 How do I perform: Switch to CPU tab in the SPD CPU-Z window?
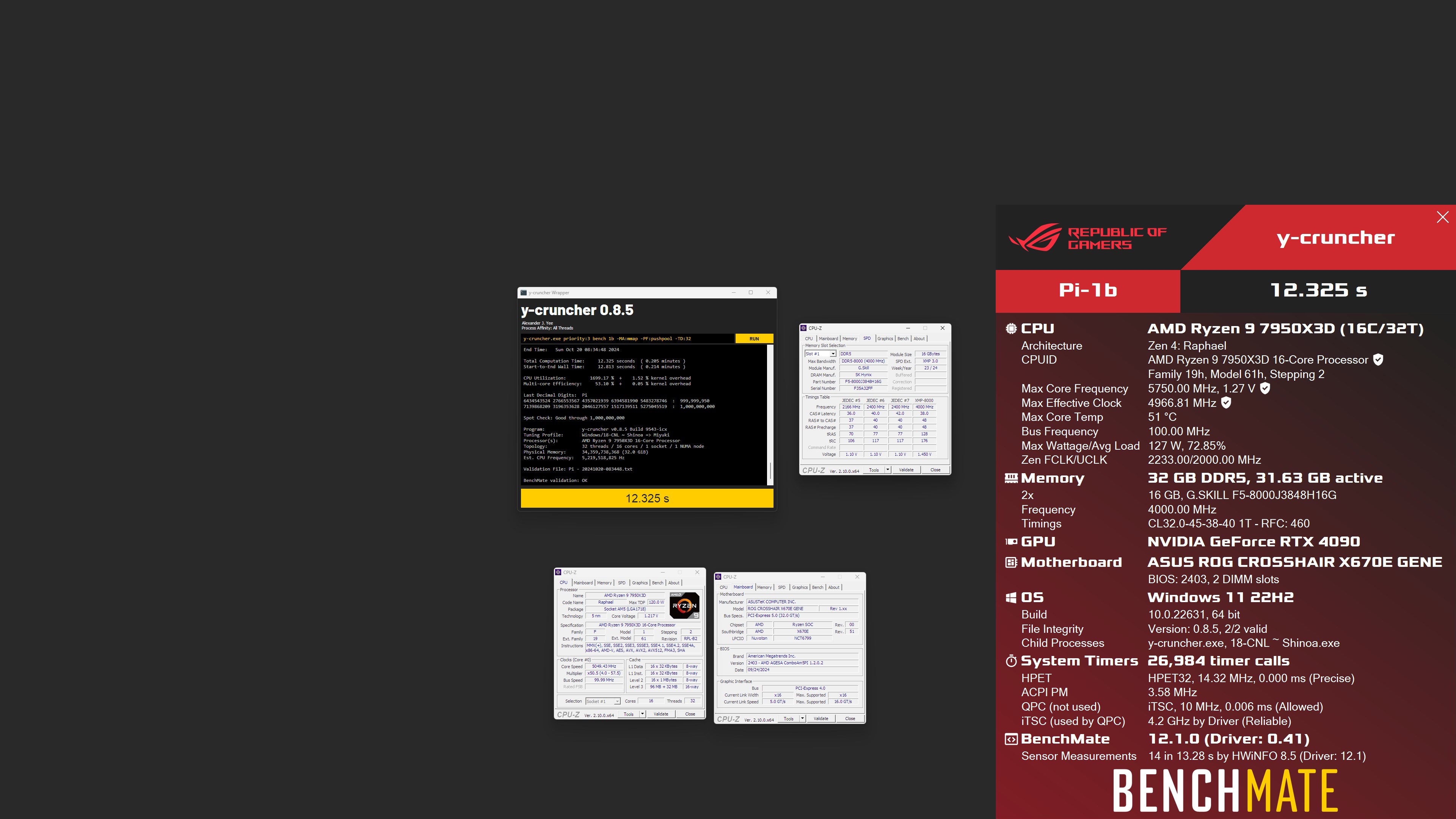pos(809,339)
